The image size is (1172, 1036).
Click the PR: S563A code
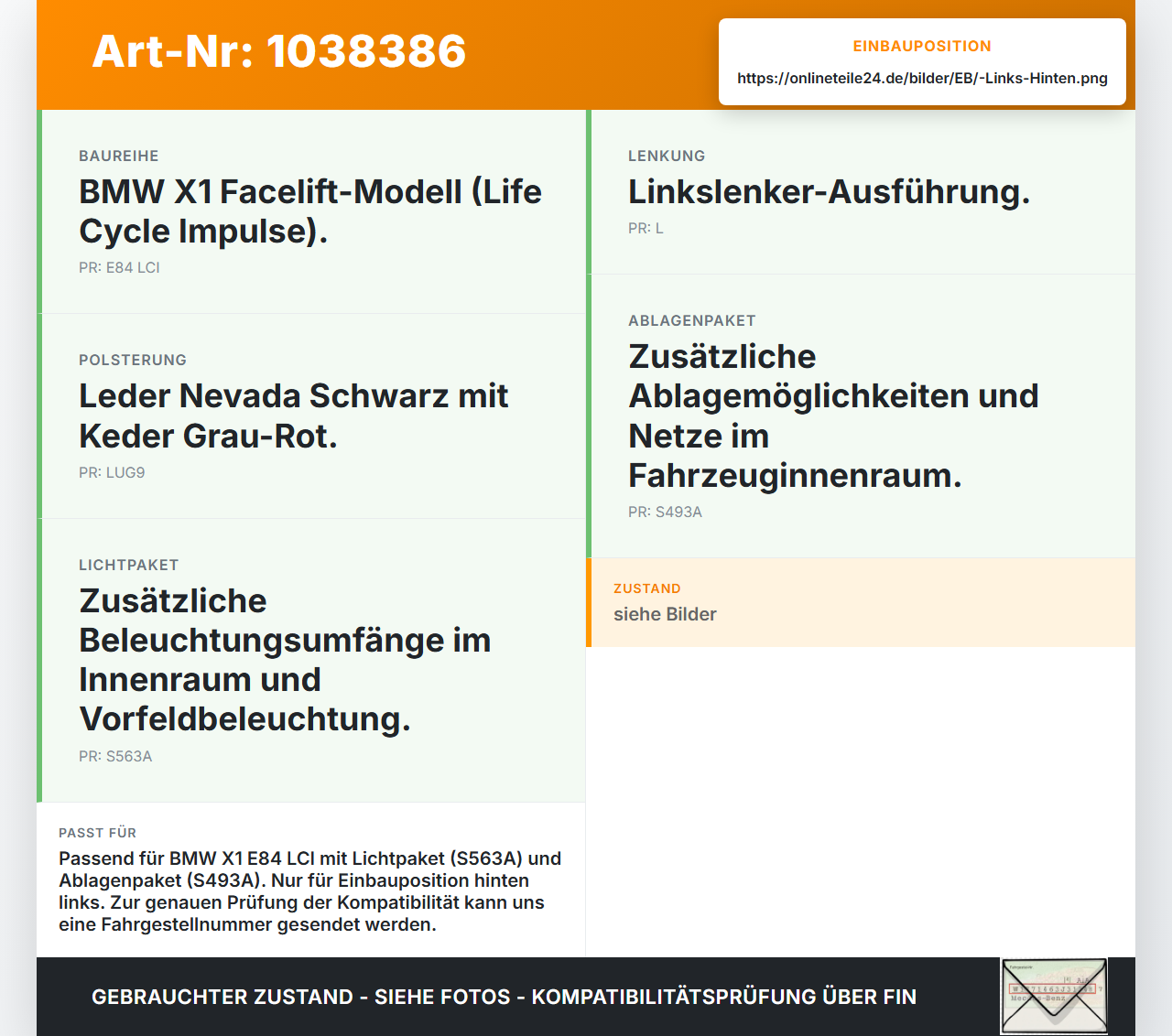(x=115, y=756)
